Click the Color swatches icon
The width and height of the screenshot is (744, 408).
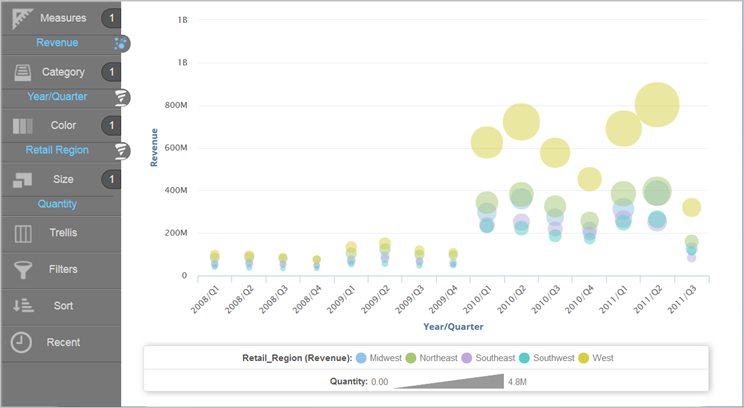pos(22,126)
